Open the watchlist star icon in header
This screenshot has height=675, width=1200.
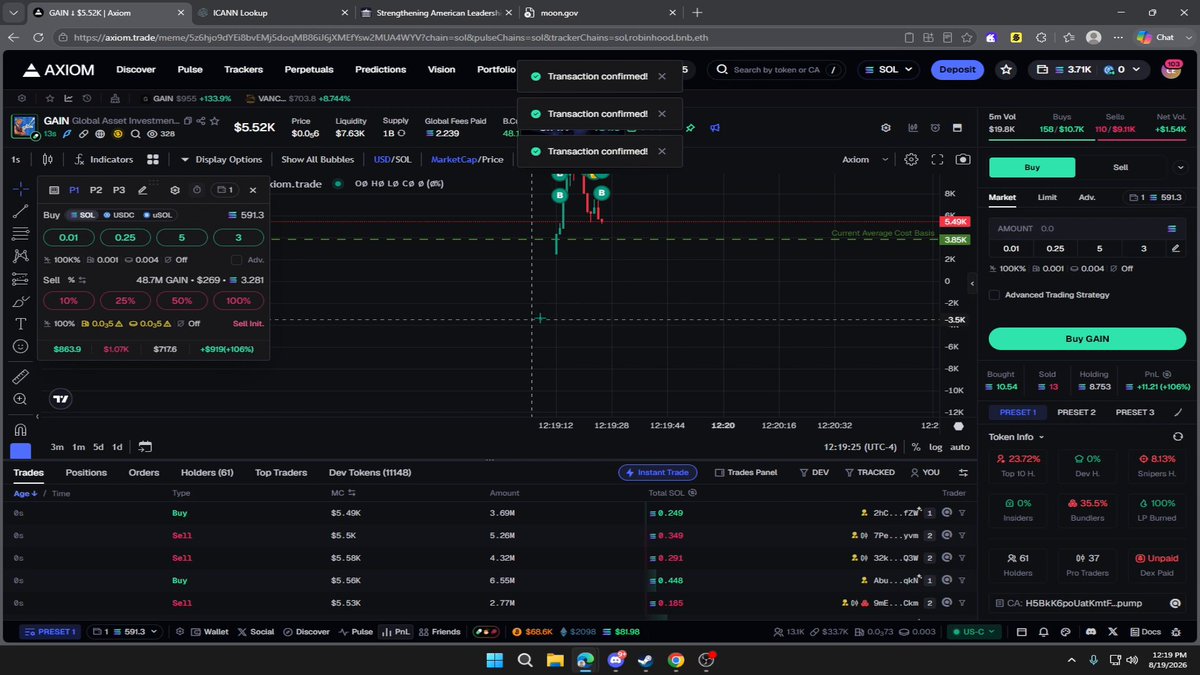click(1006, 70)
